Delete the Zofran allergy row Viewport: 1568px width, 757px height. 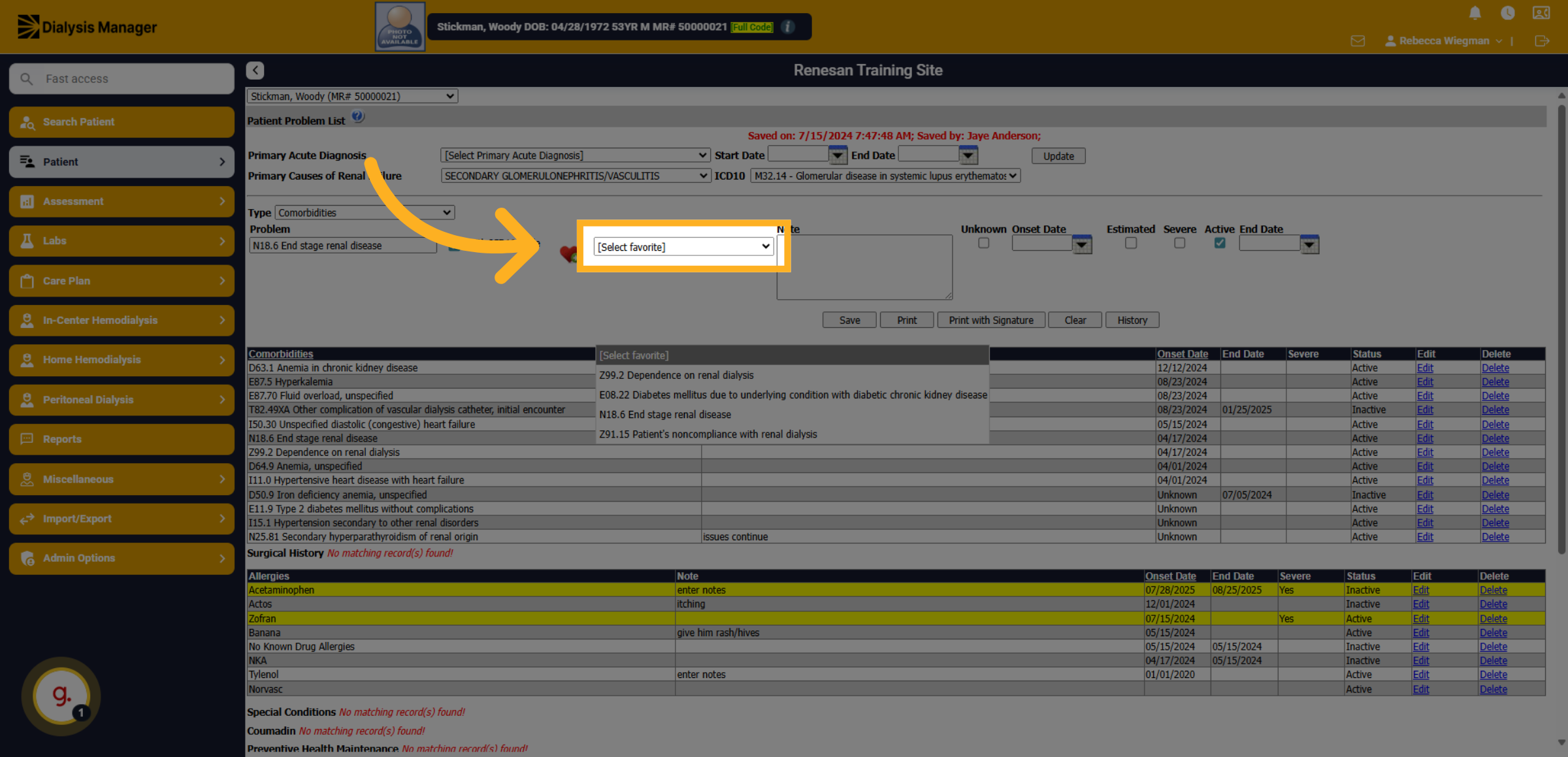coord(1493,619)
